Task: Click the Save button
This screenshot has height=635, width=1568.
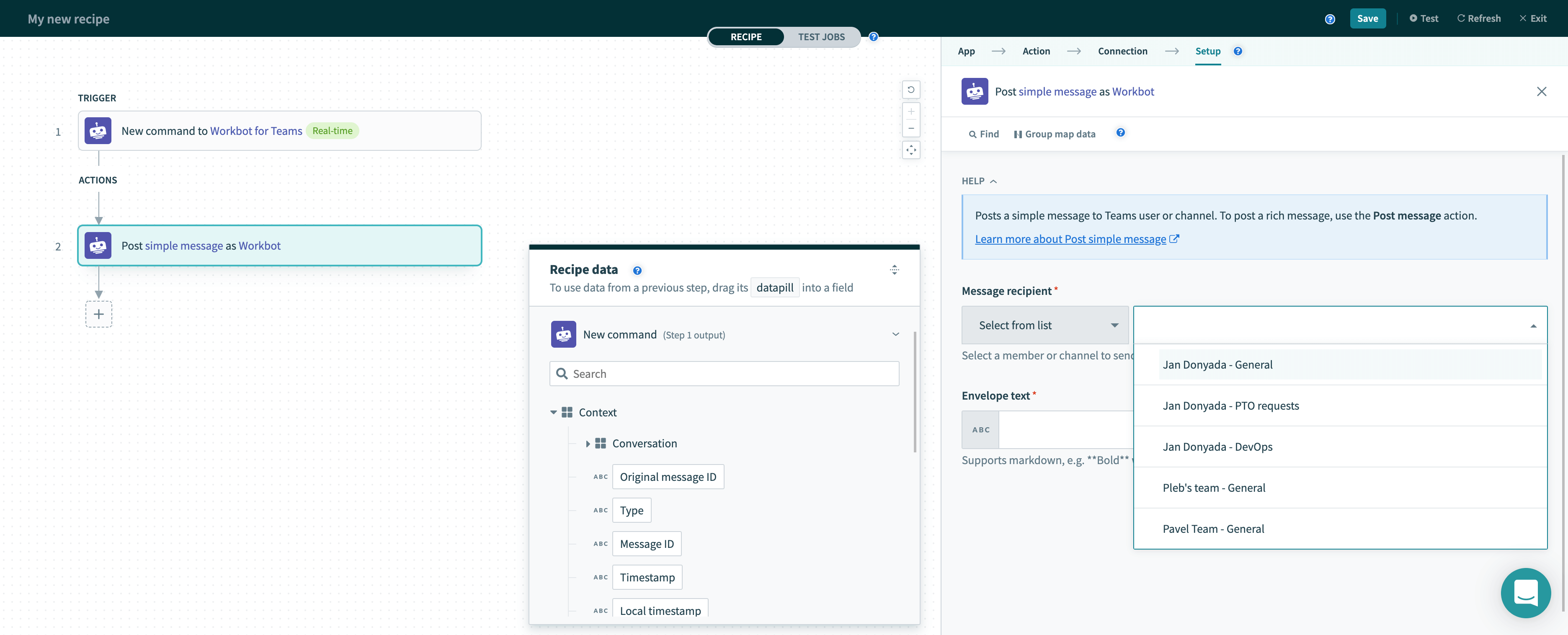Action: 1367,18
